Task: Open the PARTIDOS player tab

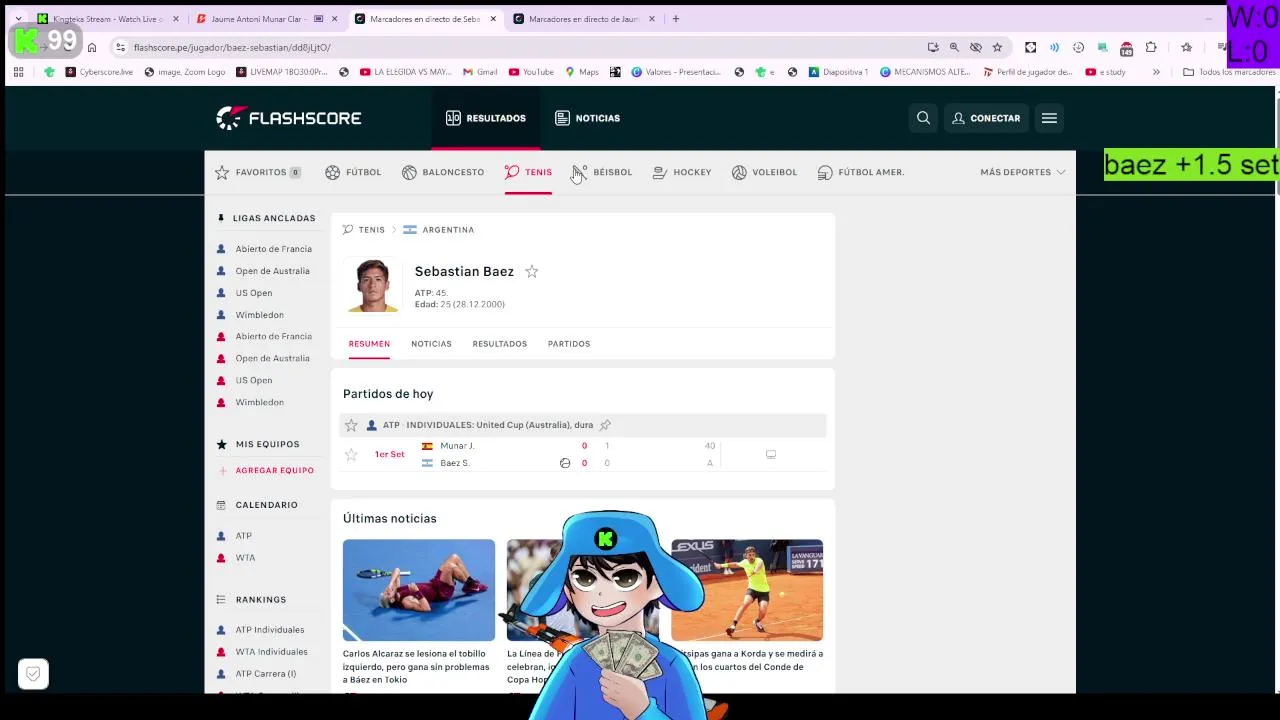Action: (x=569, y=344)
